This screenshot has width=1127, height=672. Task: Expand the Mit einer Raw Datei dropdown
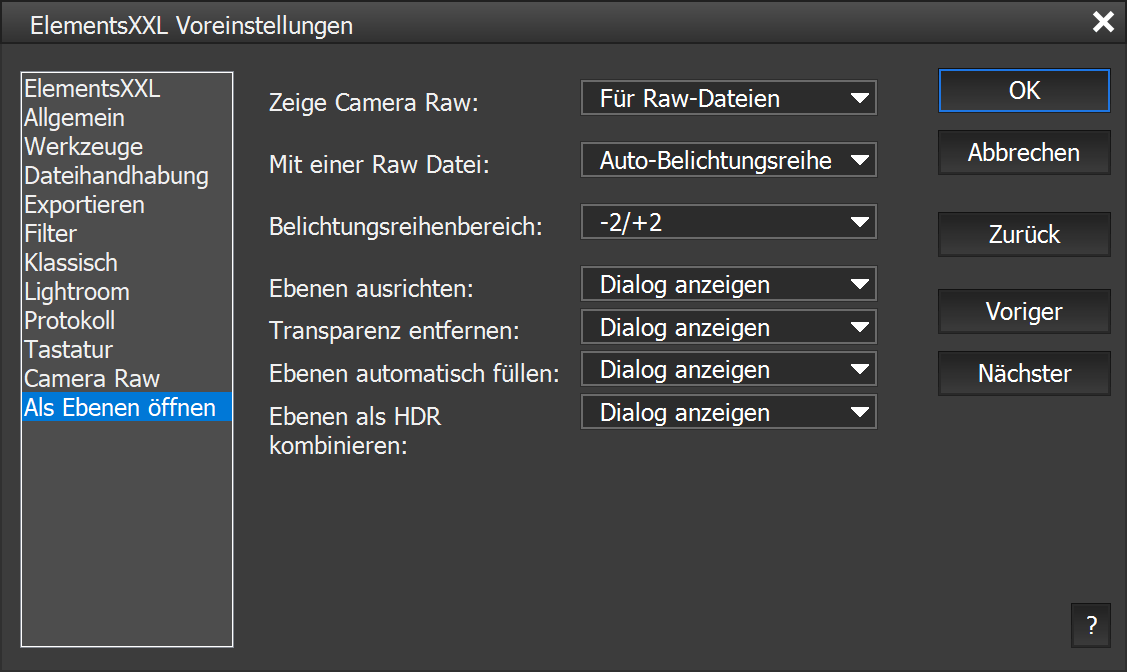728,161
